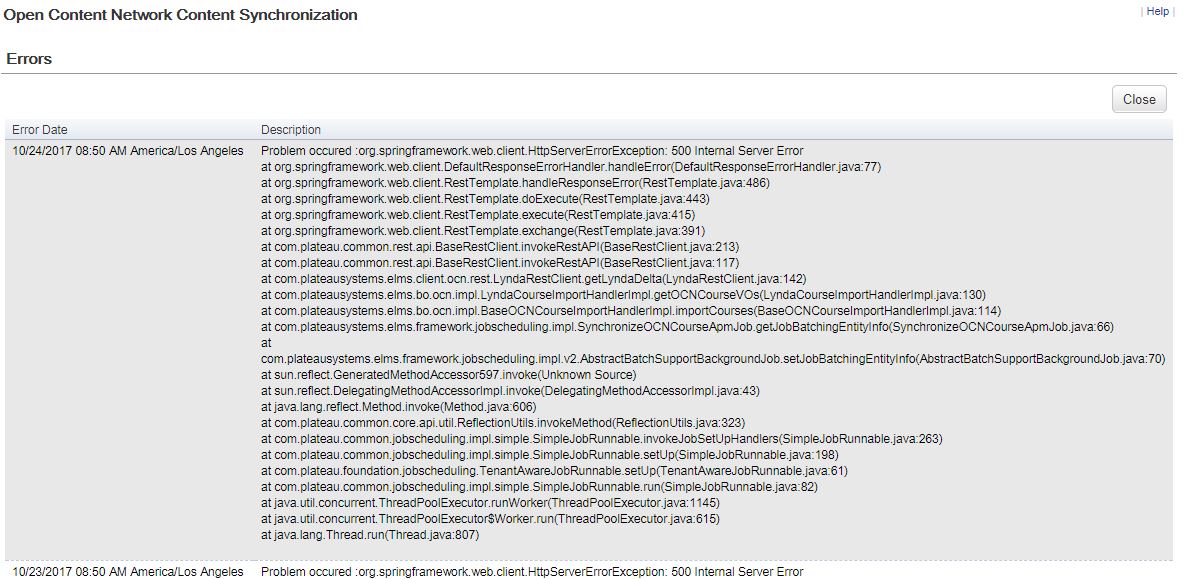Click the BaseRestClient.java:117 stack line
This screenshot has width=1189, height=579.
click(500, 263)
